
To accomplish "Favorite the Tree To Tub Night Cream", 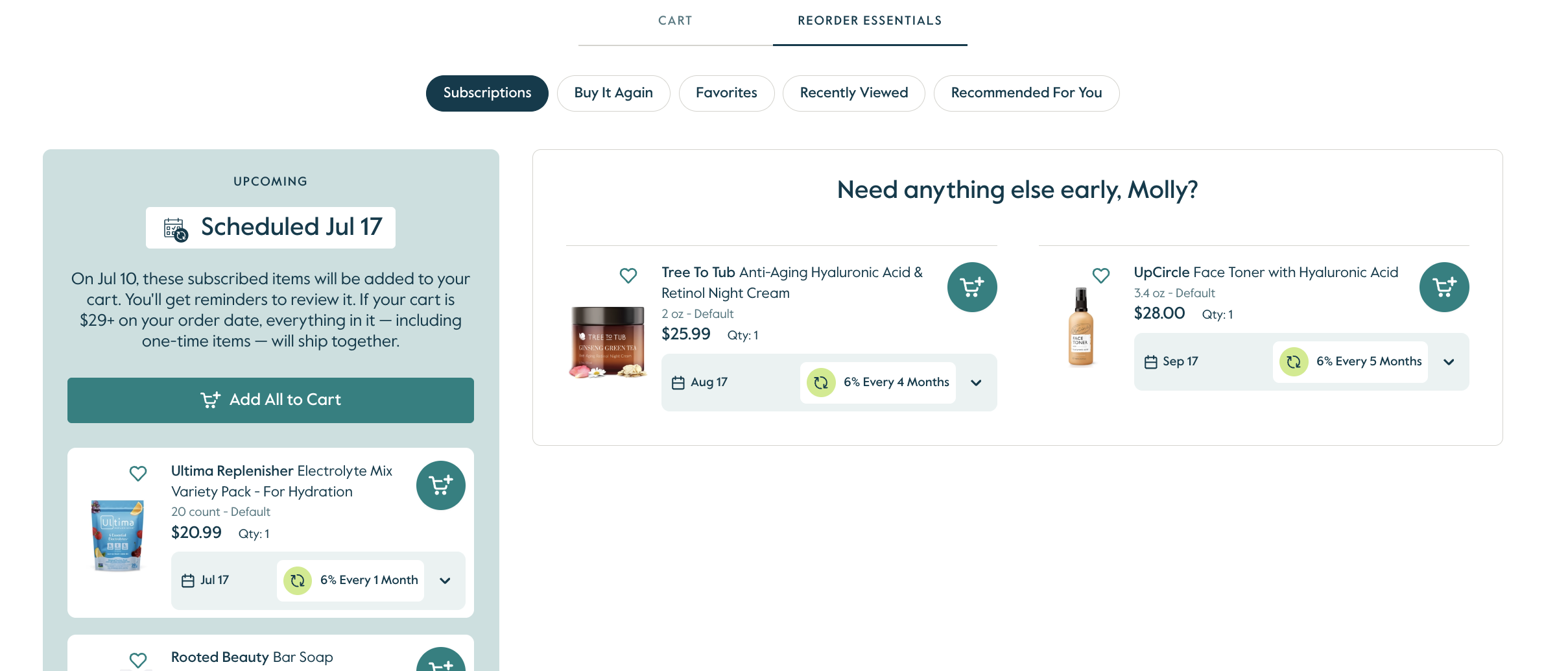I will 628,276.
